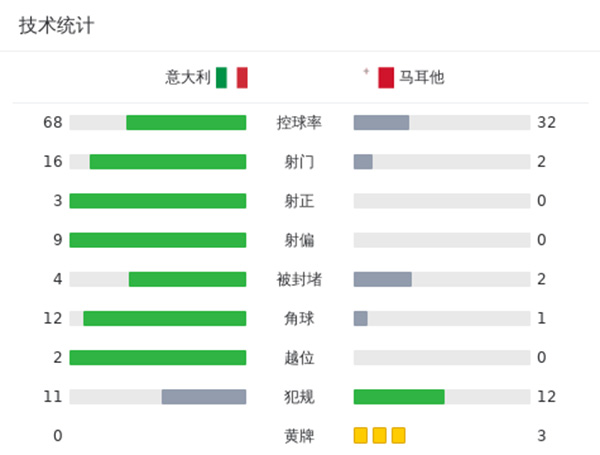Click the last yellow card icon
The width and height of the screenshot is (600, 455).
[398, 435]
